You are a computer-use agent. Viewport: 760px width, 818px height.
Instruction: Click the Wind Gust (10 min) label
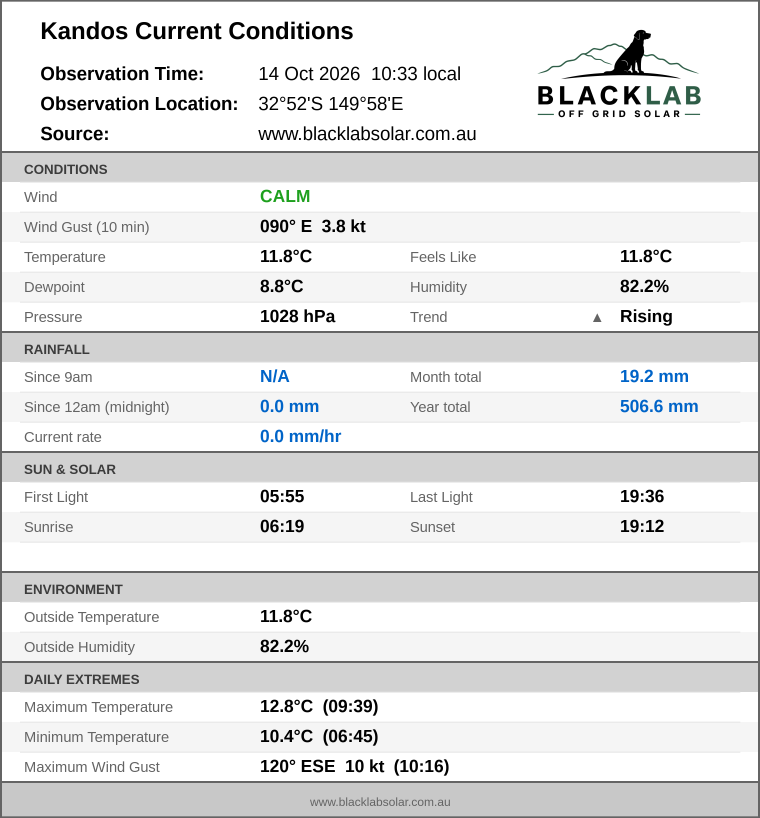click(x=87, y=227)
